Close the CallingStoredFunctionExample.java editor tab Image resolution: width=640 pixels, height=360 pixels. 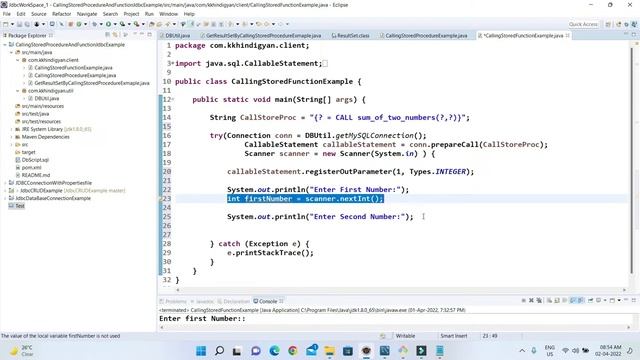point(567,36)
